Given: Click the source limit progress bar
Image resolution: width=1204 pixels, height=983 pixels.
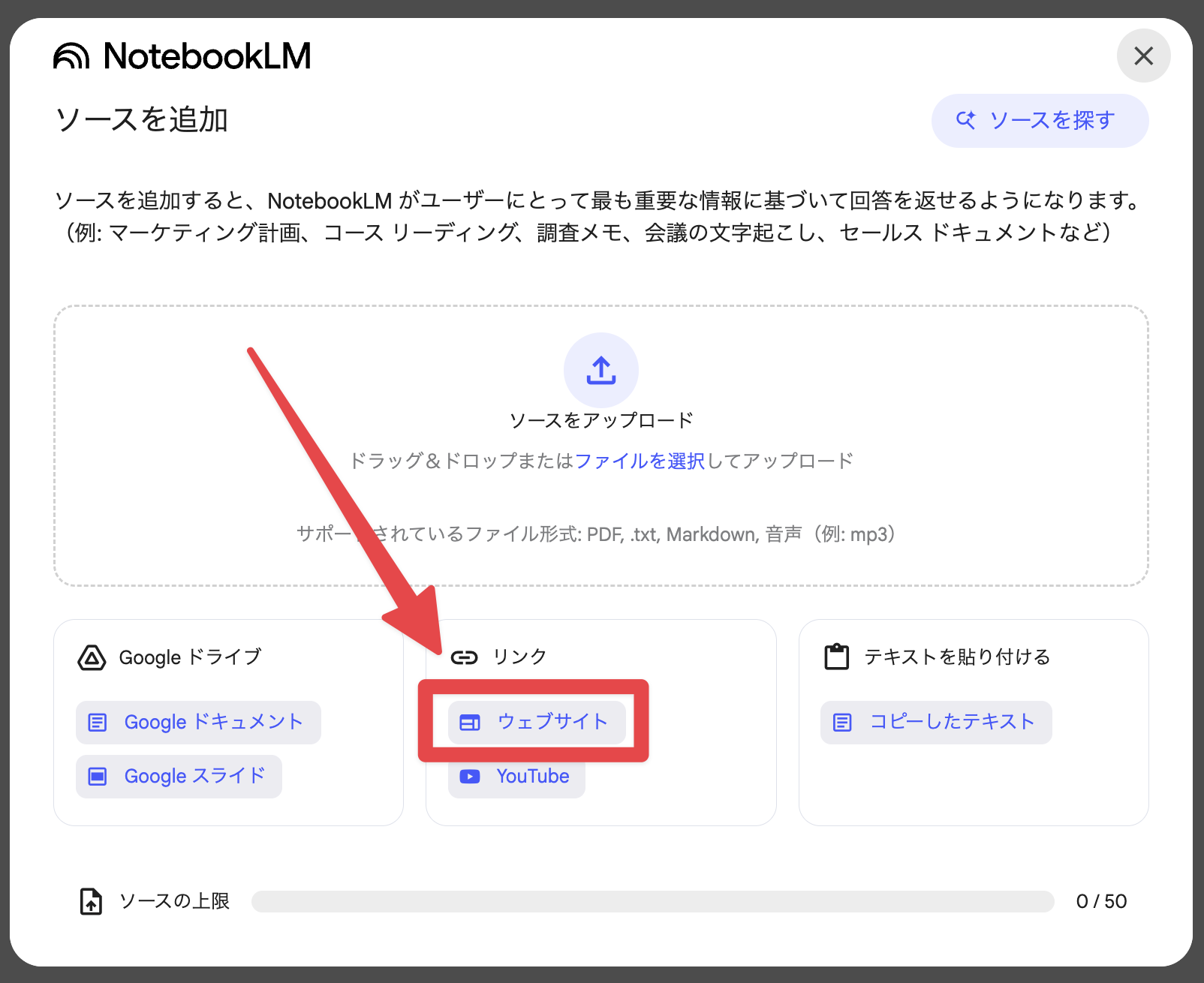Looking at the screenshot, I should 653,901.
